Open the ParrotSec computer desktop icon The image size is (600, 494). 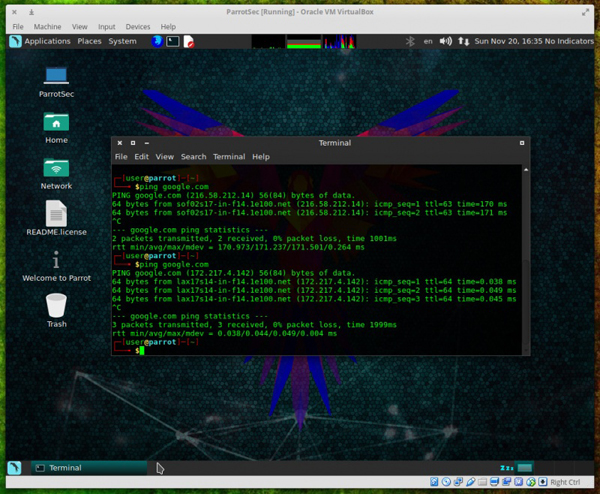tap(56, 77)
